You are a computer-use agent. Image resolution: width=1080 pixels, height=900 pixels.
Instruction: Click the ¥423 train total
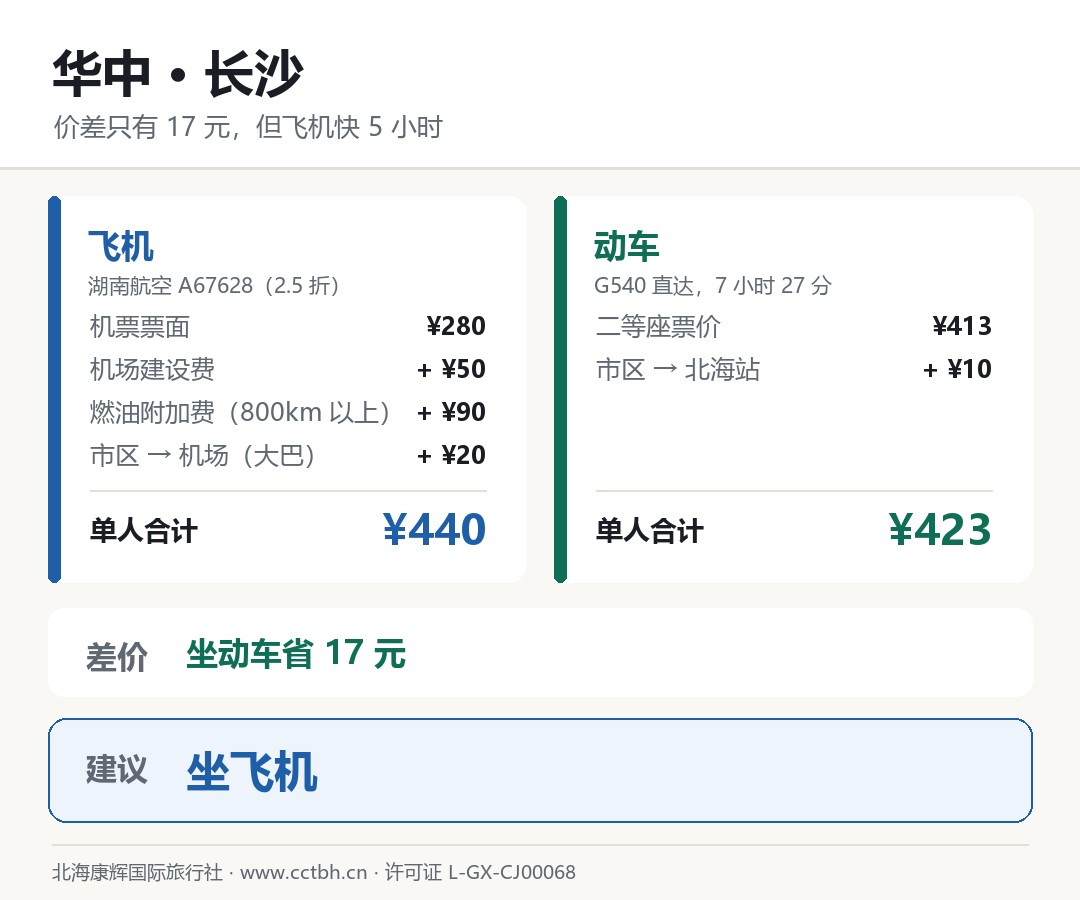tap(941, 530)
